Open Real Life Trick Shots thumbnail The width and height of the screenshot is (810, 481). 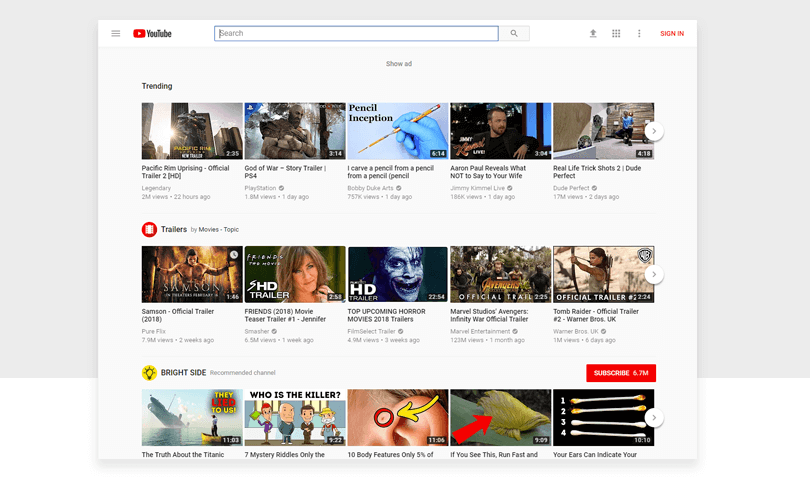click(x=603, y=131)
